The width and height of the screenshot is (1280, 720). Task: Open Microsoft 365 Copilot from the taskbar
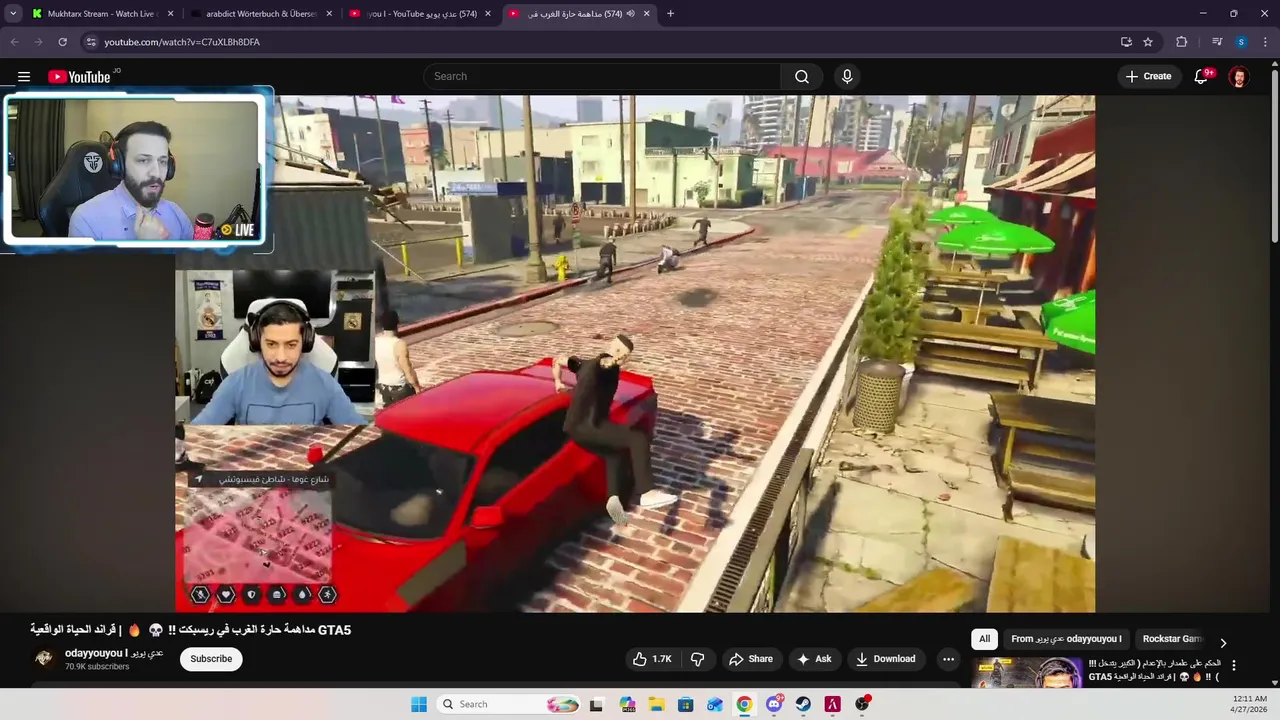[x=627, y=704]
